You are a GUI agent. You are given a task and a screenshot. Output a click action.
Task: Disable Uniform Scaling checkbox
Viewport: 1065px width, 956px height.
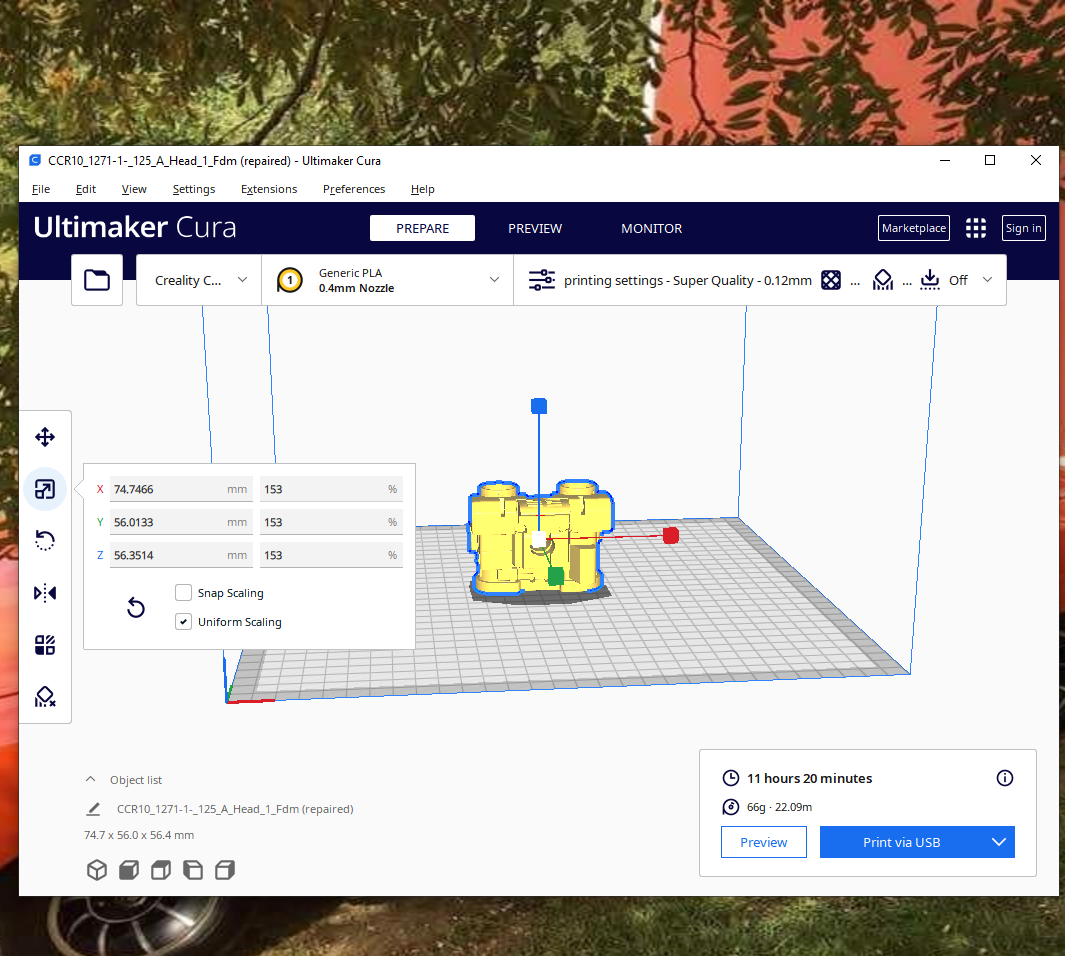pyautogui.click(x=183, y=621)
